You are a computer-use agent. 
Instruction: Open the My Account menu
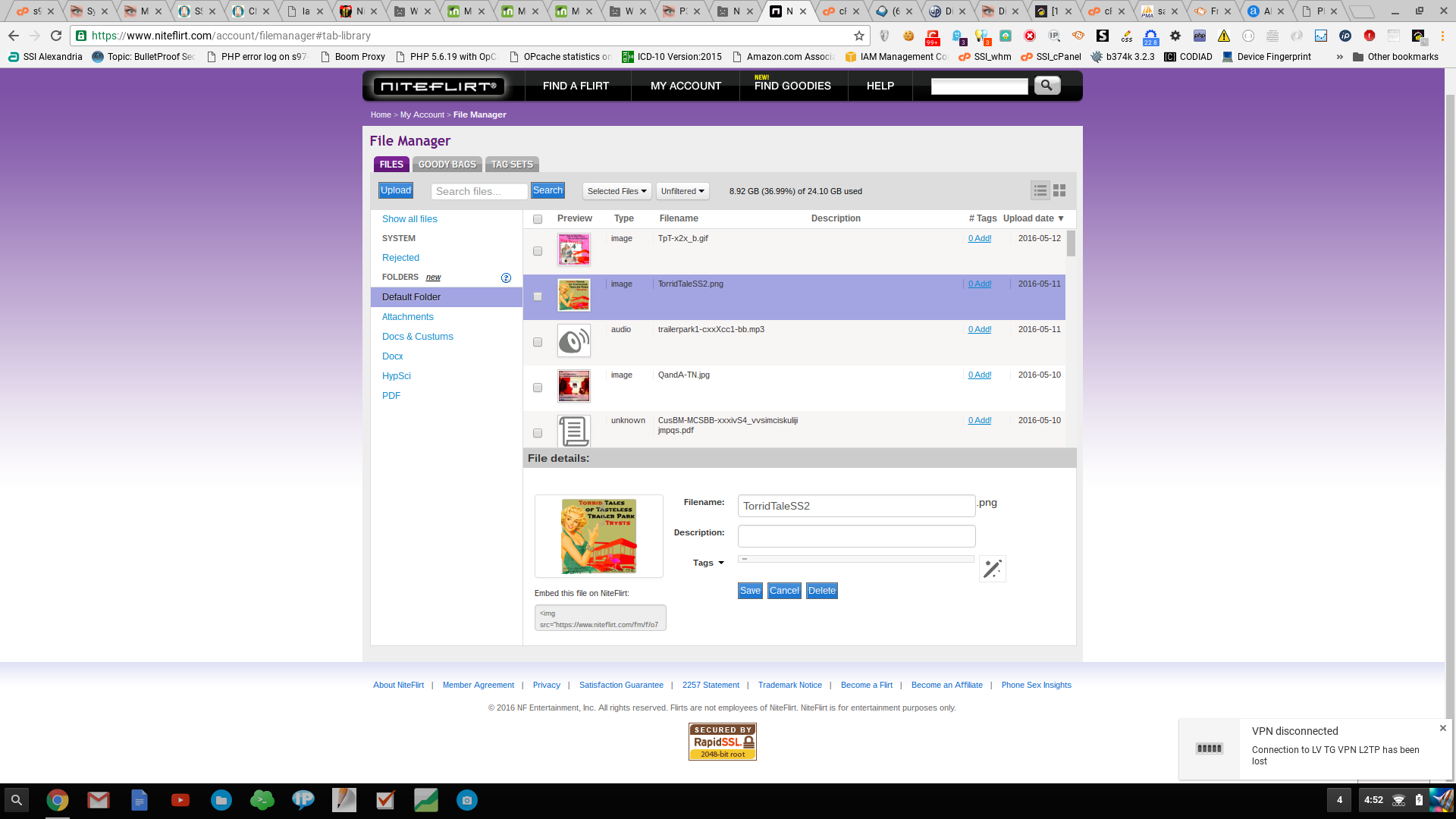coord(686,86)
